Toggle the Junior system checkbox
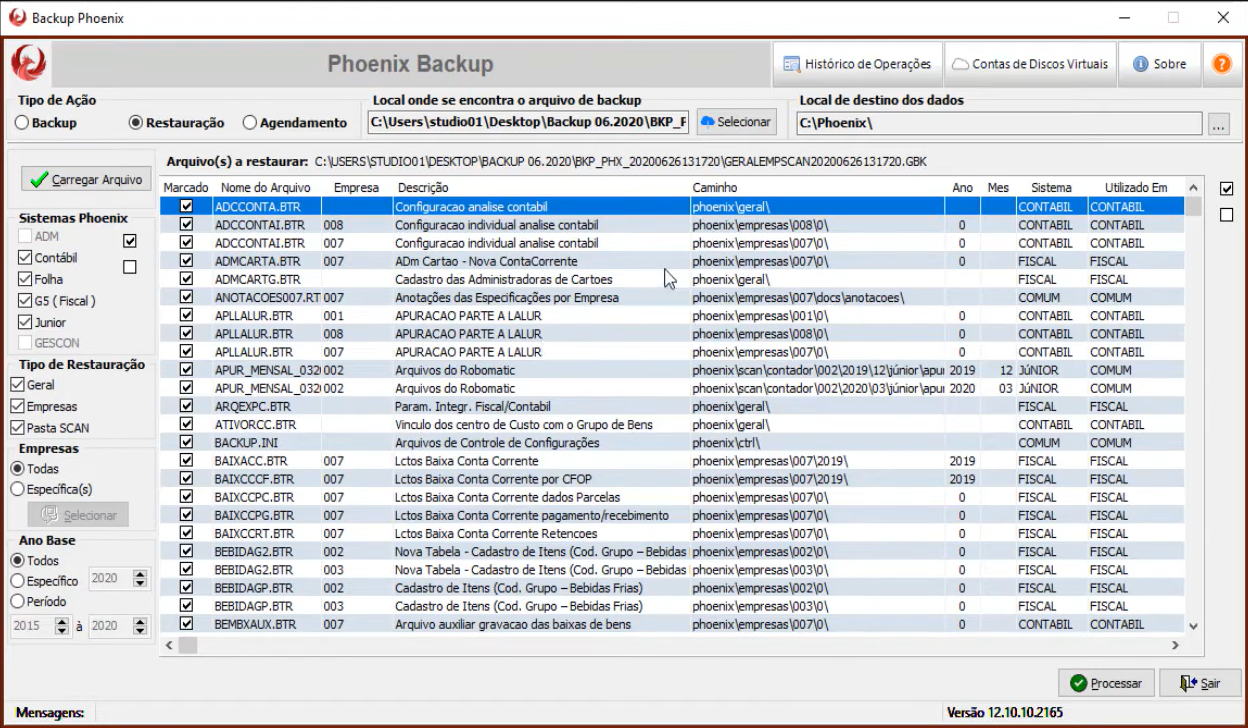This screenshot has height=728, width=1248. click(x=25, y=323)
